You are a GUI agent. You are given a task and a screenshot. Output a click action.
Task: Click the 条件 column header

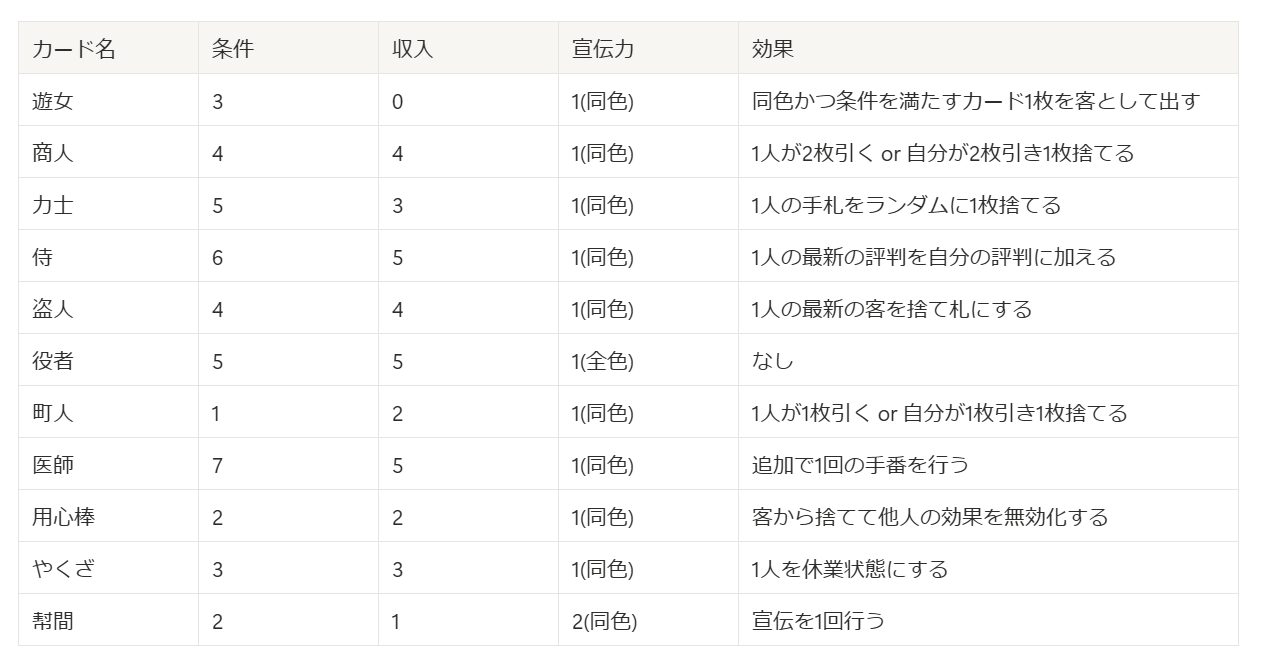[x=233, y=49]
